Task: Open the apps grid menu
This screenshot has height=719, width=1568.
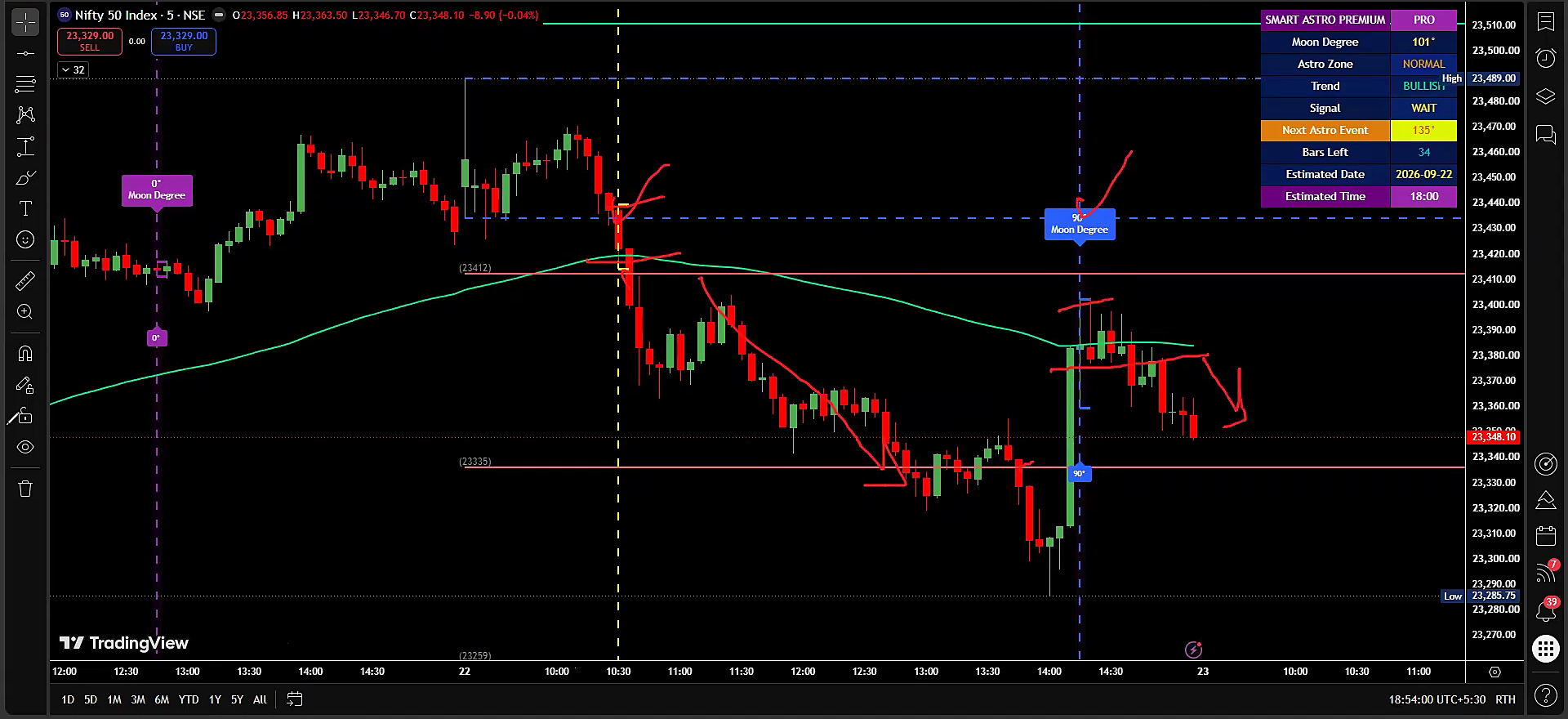Action: 1545,649
